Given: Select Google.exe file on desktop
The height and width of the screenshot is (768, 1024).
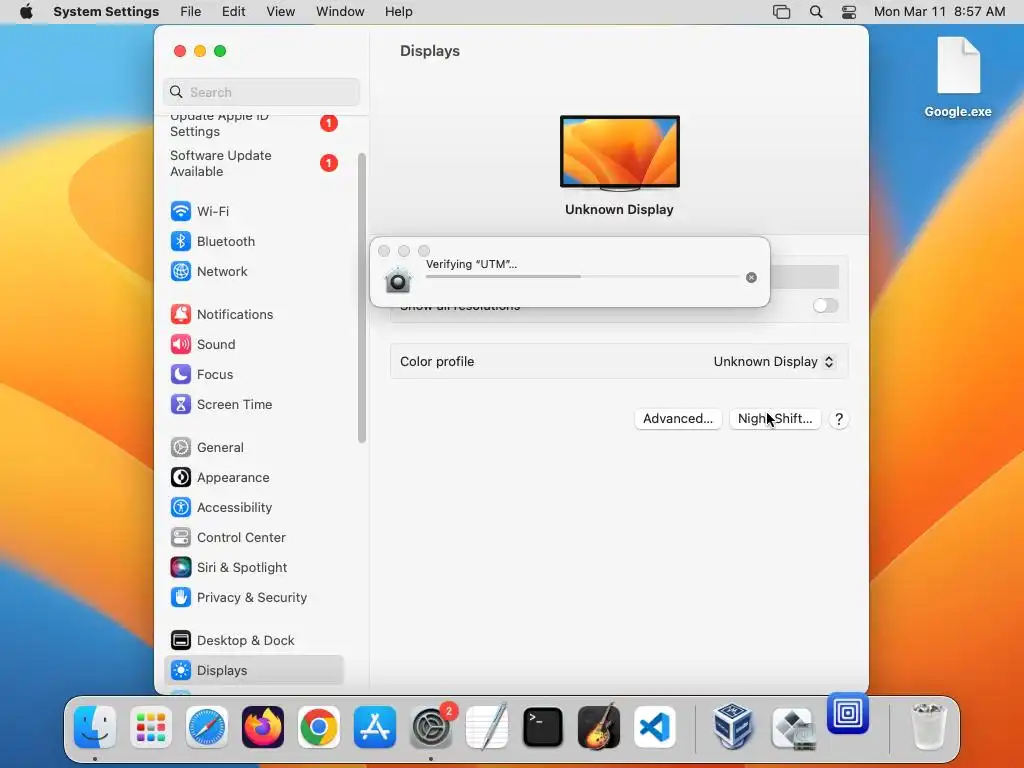Looking at the screenshot, I should (958, 77).
